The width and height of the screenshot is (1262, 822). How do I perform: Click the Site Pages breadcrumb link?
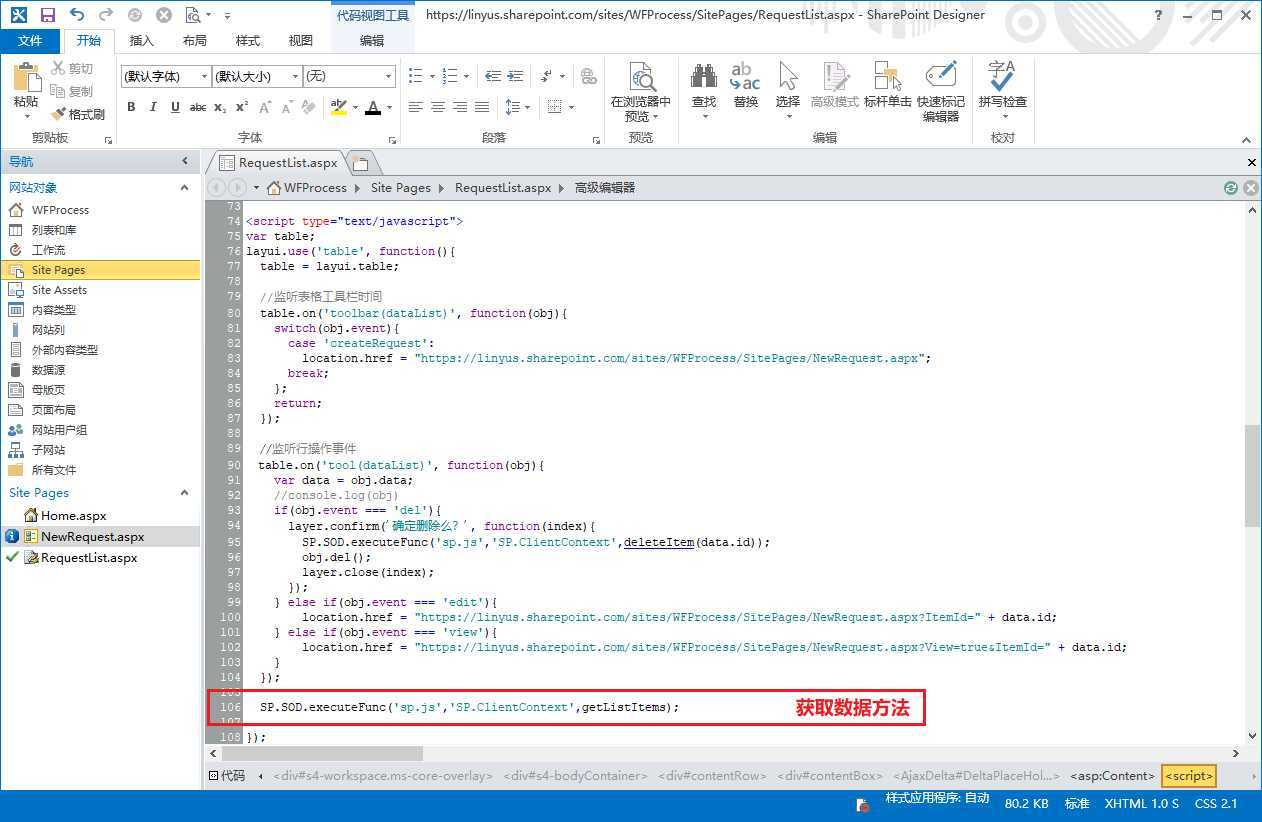[x=401, y=188]
